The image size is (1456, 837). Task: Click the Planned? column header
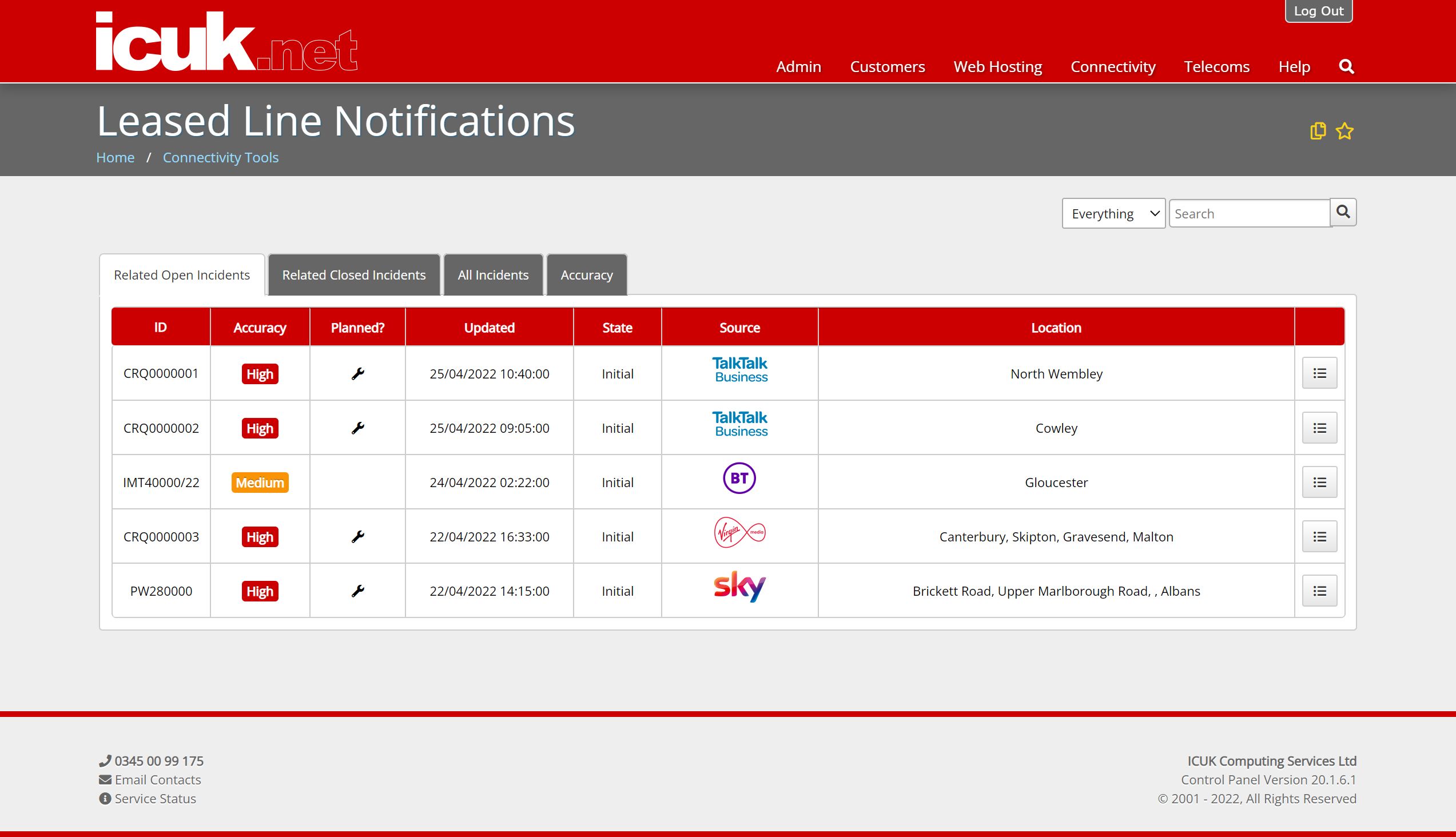click(357, 328)
